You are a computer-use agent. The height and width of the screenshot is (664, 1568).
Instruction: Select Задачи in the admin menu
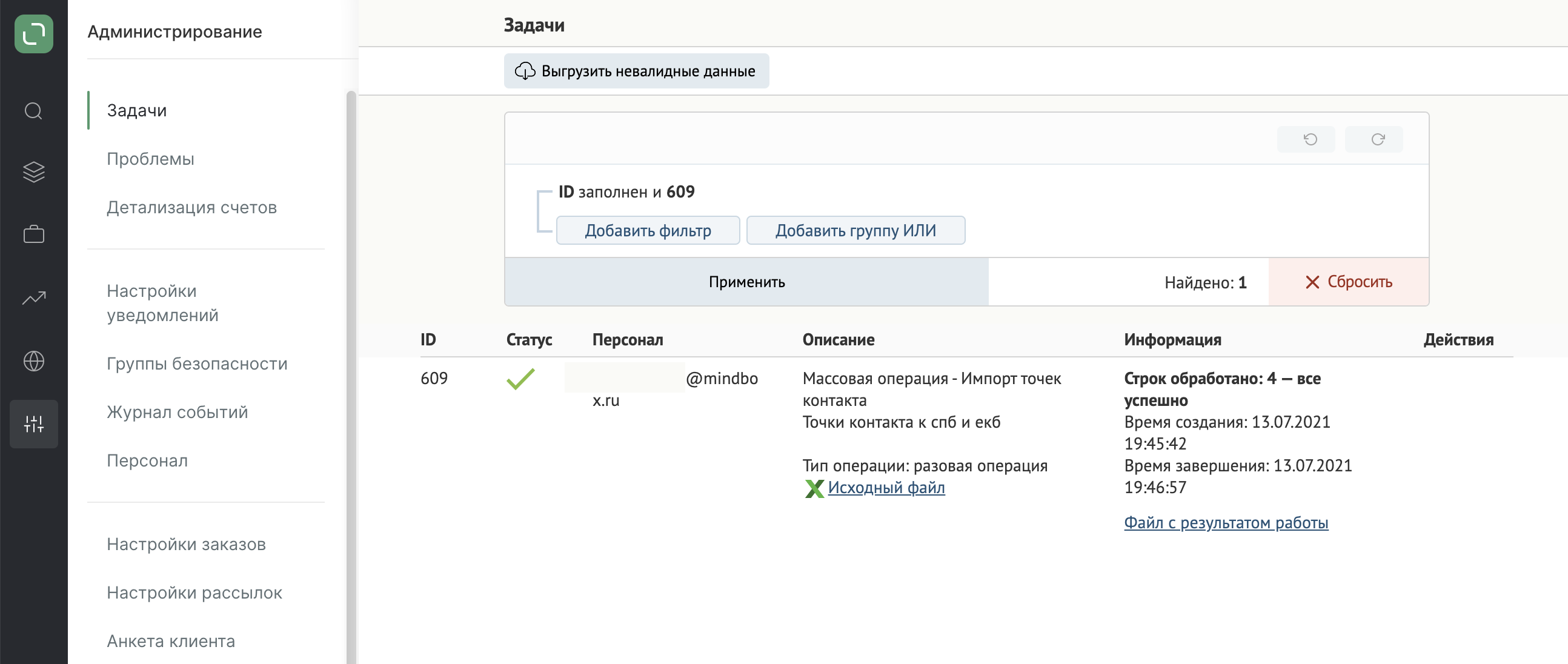(137, 110)
